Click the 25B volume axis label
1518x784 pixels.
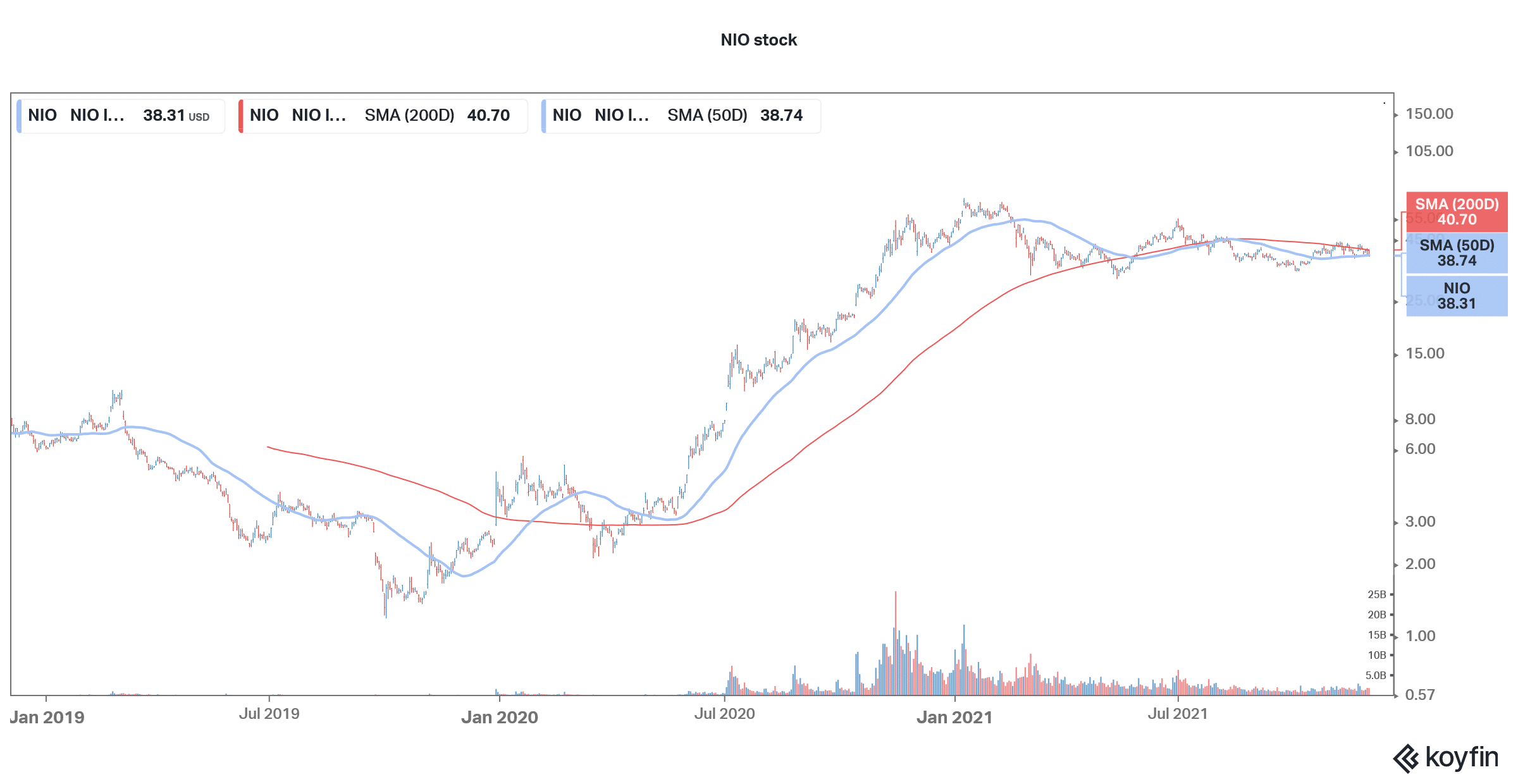pos(1376,594)
